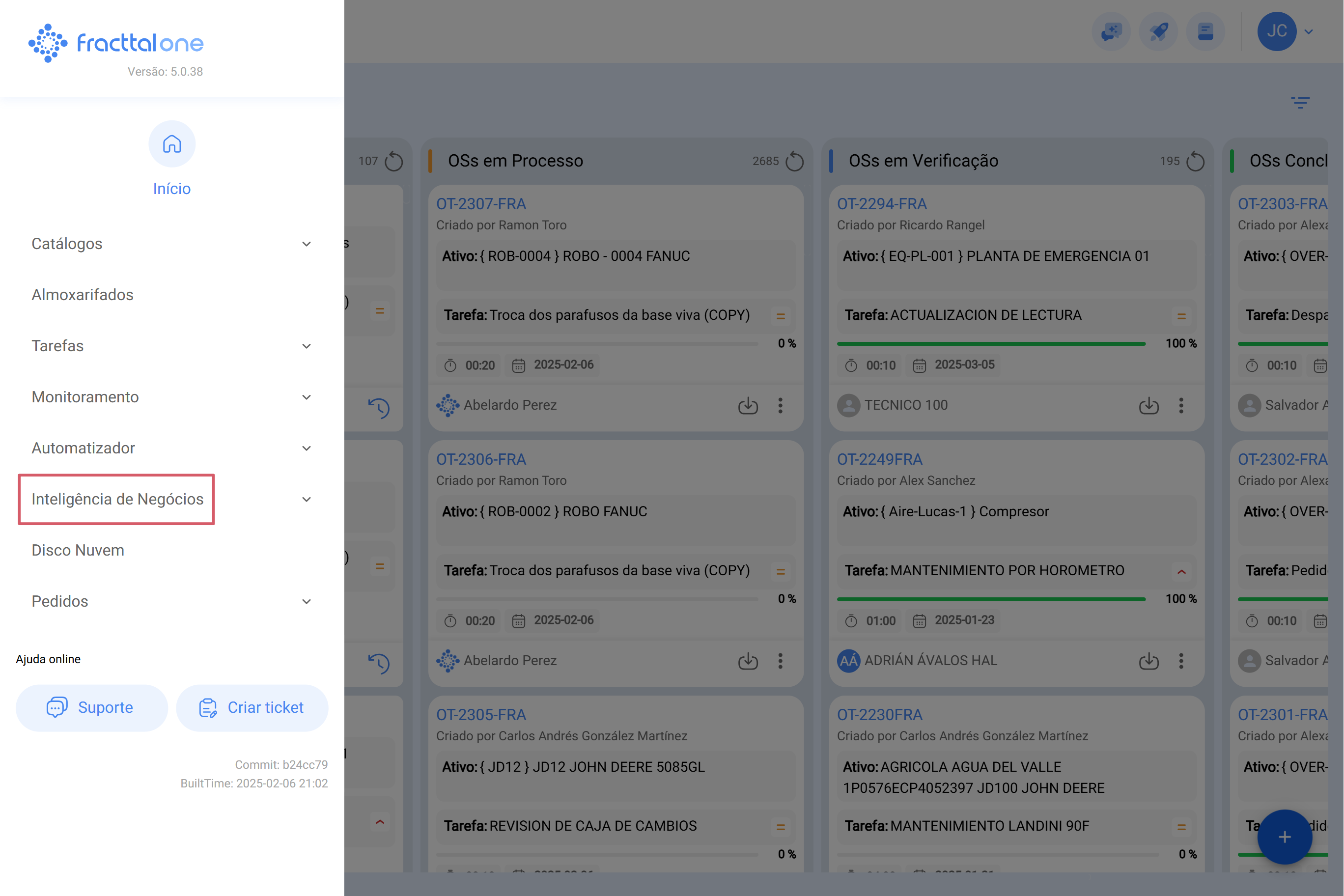Image resolution: width=1344 pixels, height=896 pixels.
Task: Download the OT-2294-FRA work order
Action: pyautogui.click(x=1148, y=405)
